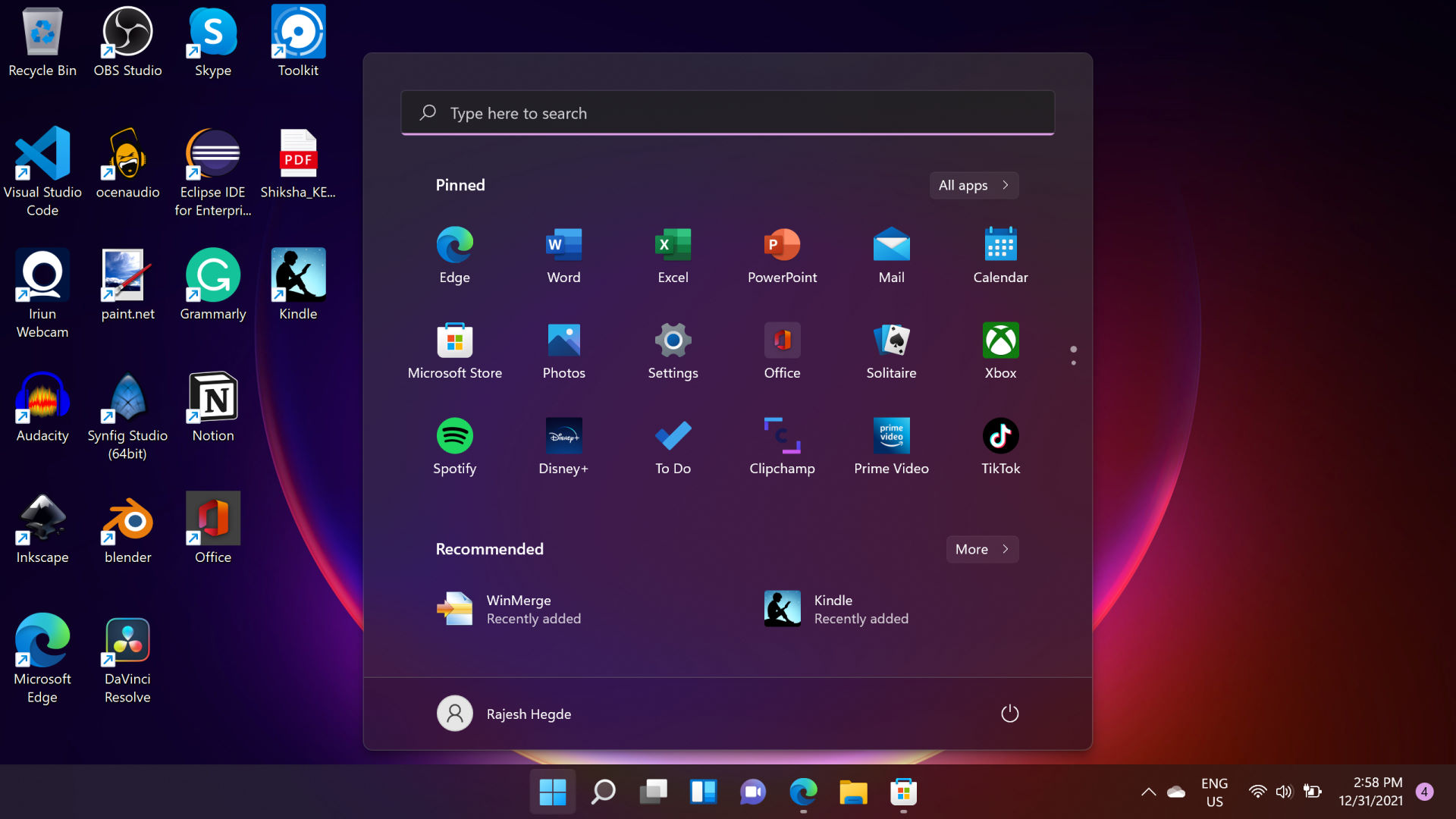Open Microsoft To Do
The width and height of the screenshot is (1456, 819).
[x=673, y=447]
